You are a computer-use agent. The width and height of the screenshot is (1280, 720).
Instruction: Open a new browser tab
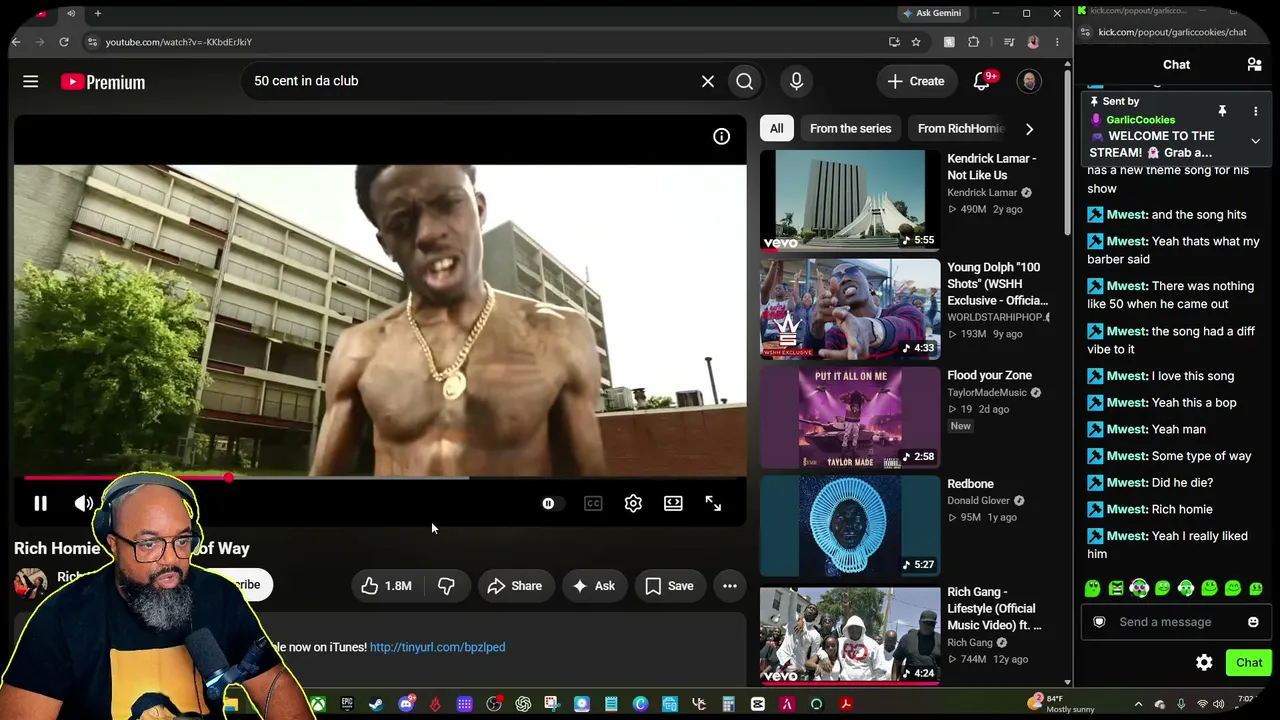98,13
